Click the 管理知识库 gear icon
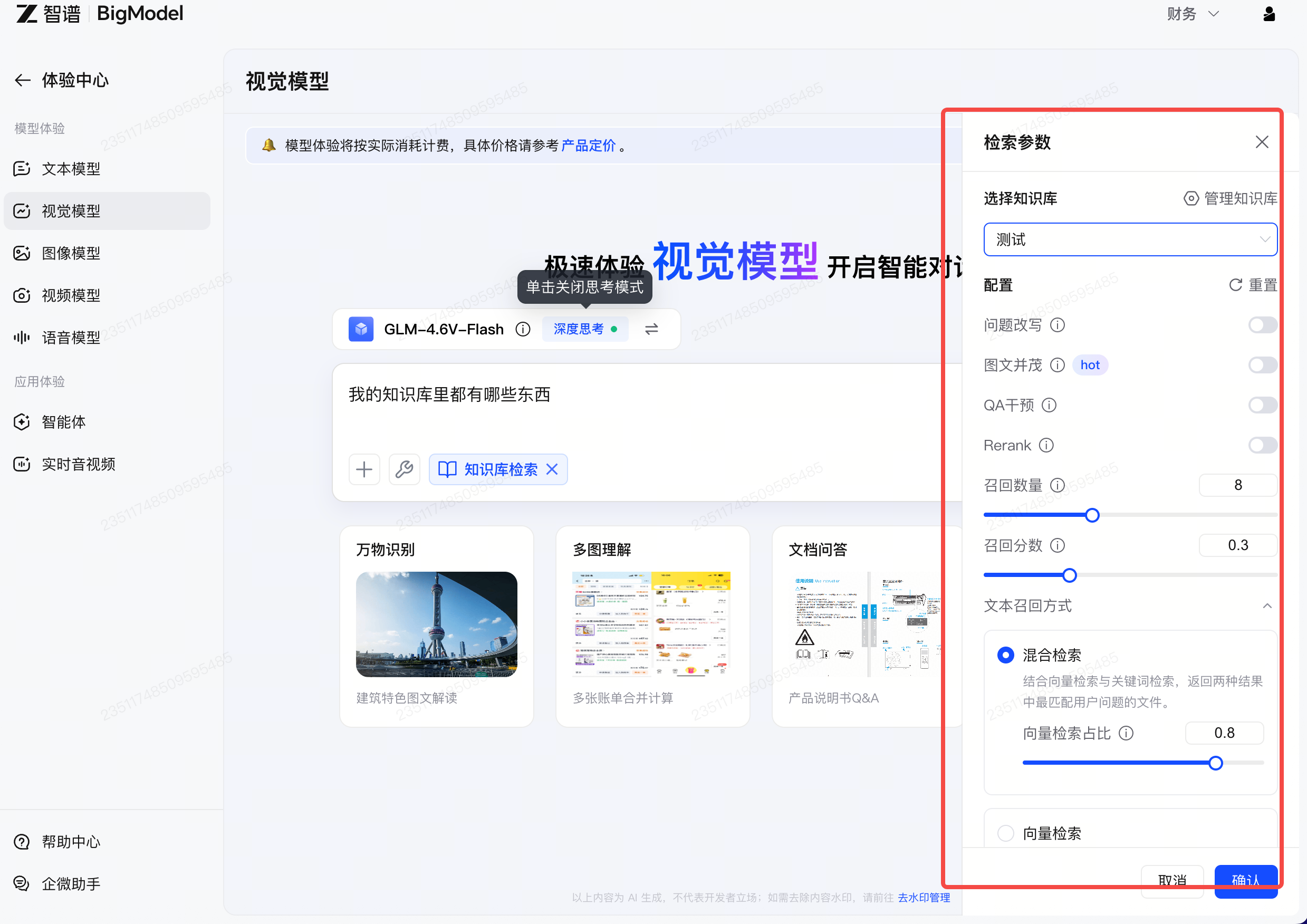Image resolution: width=1307 pixels, height=924 pixels. pos(1191,198)
